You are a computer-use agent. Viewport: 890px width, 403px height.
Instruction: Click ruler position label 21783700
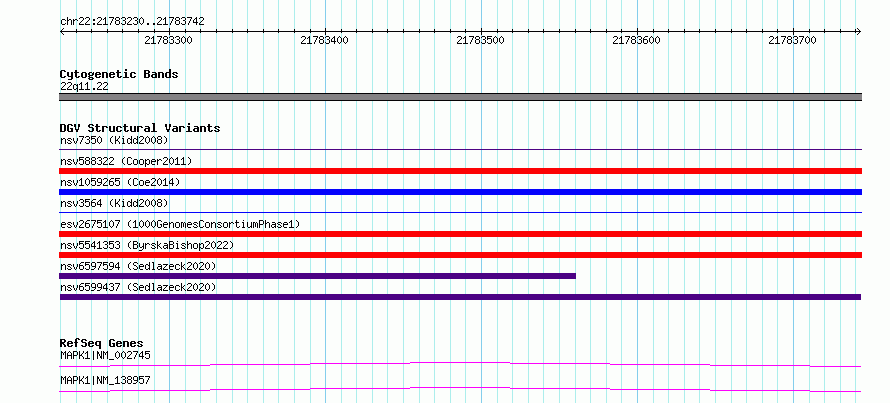pyautogui.click(x=792, y=40)
